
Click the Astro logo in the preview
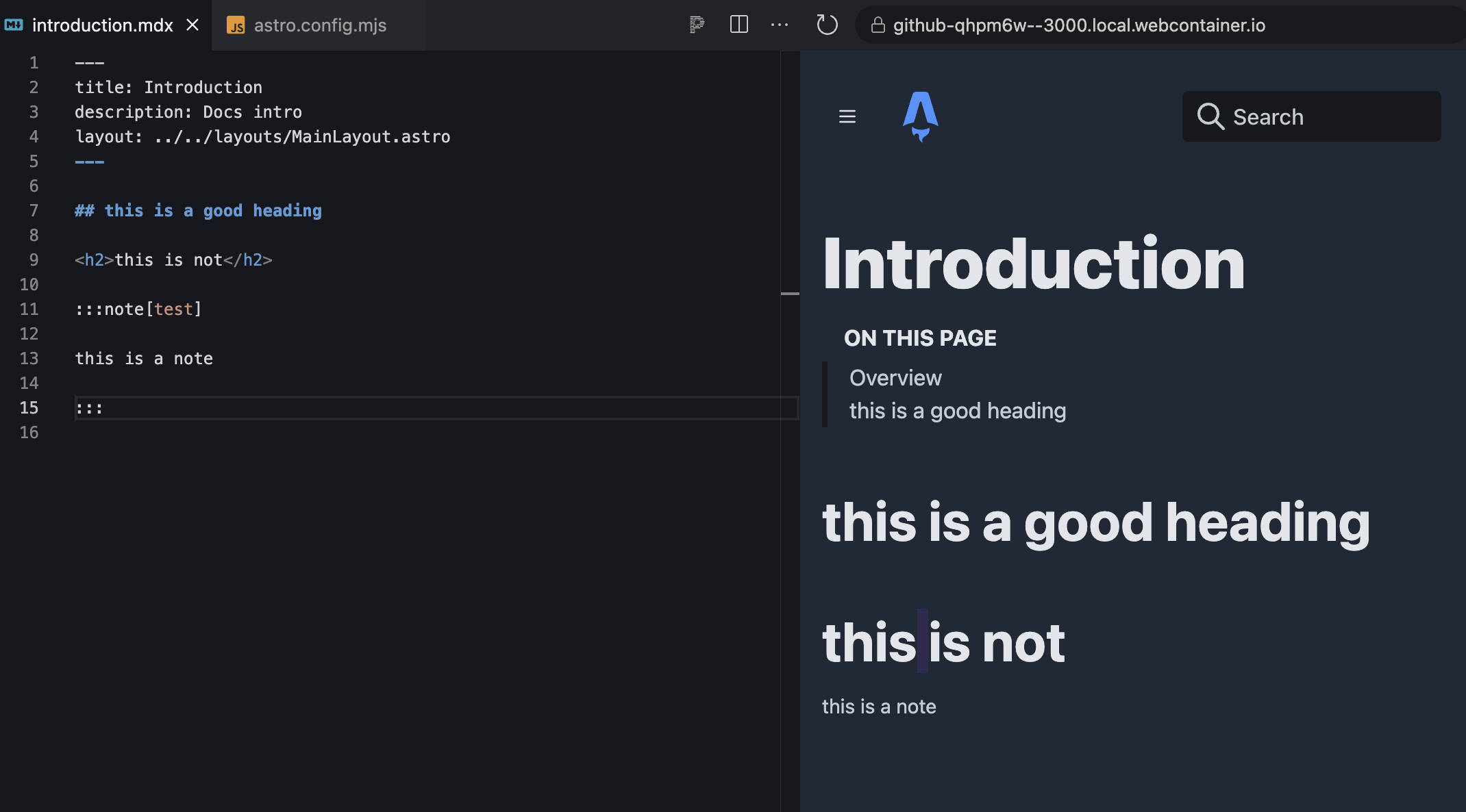coord(921,116)
